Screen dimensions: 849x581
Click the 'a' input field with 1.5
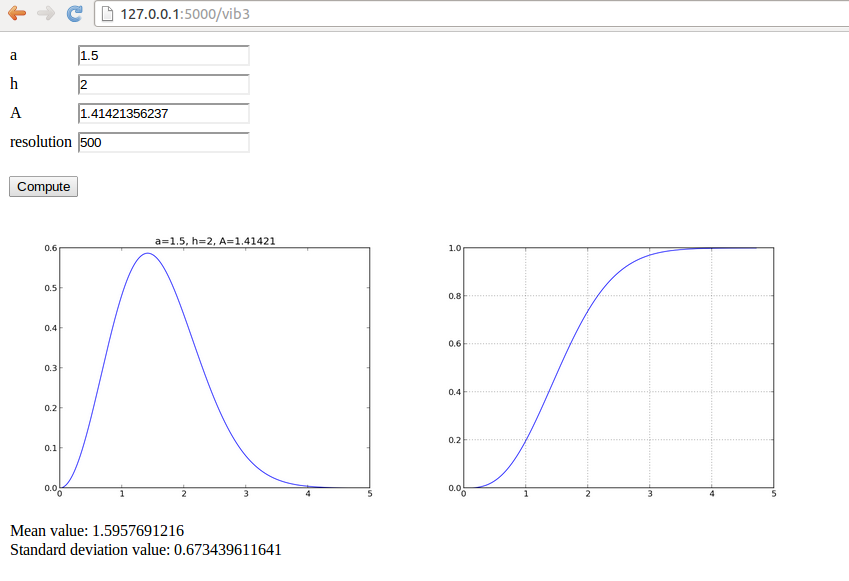coord(164,56)
